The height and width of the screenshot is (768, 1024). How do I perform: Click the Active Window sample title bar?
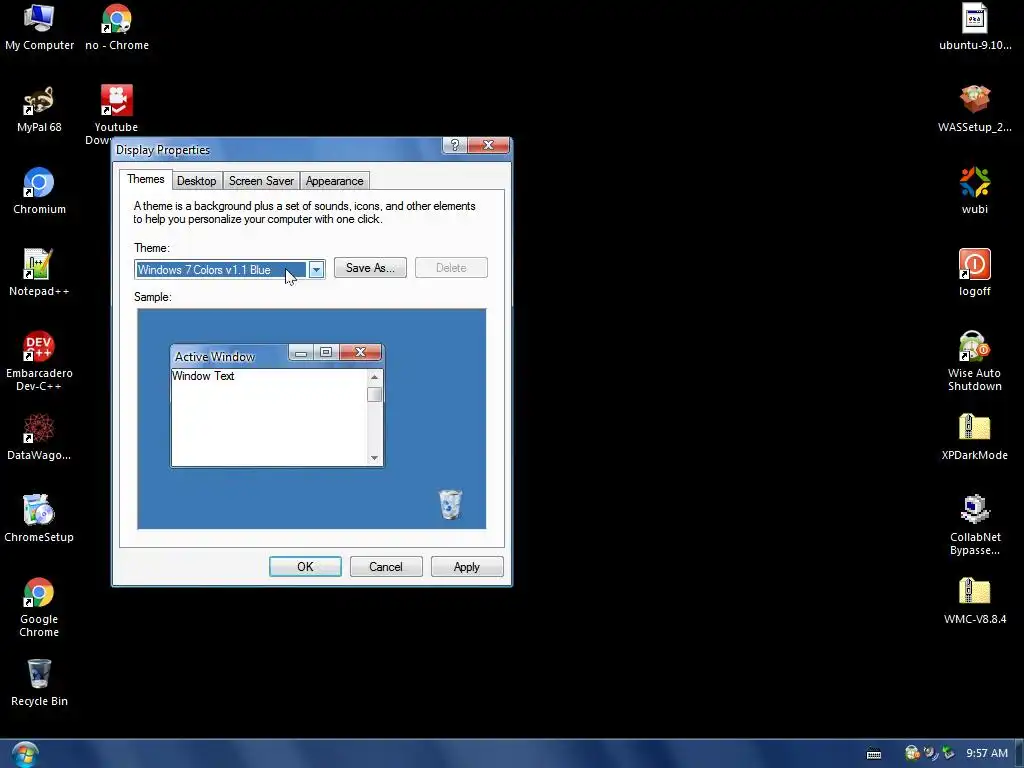[x=231, y=356]
